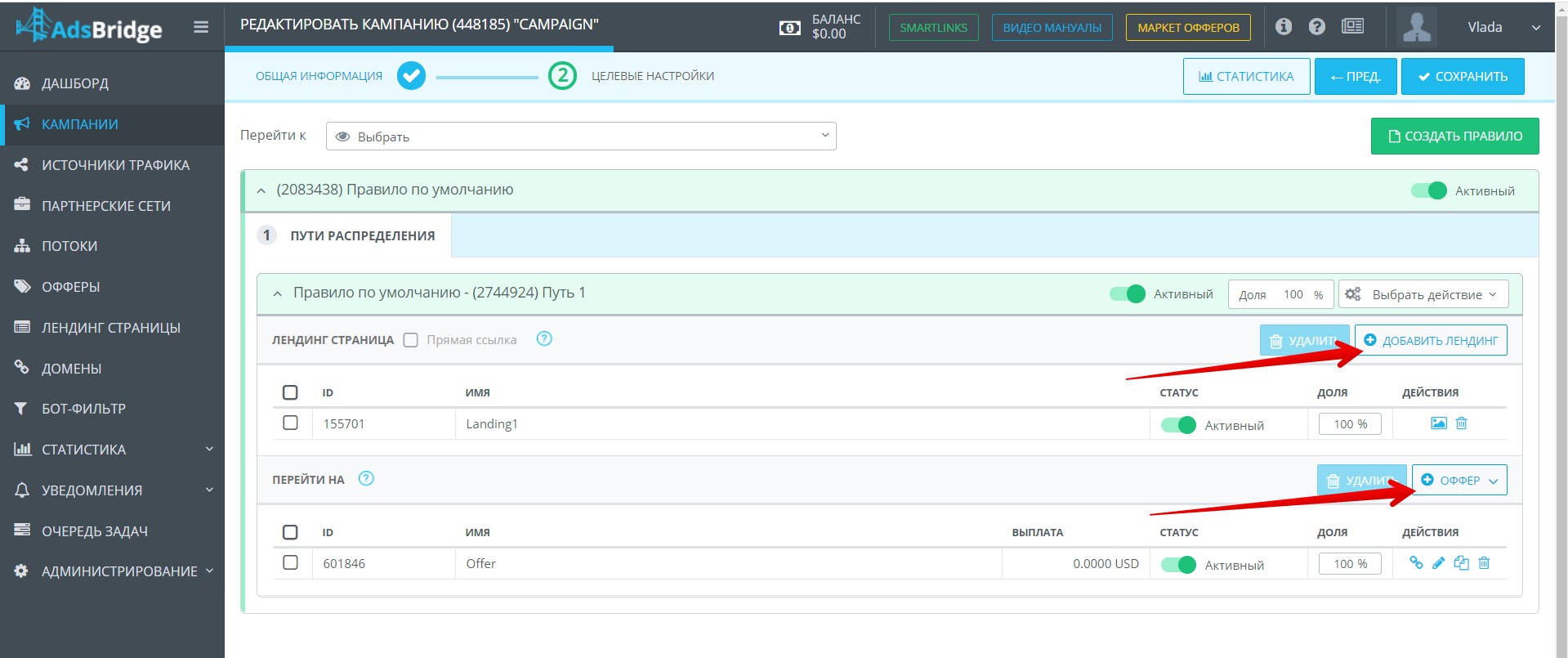Click the Сохранить button
The height and width of the screenshot is (658, 1568).
tap(1463, 77)
